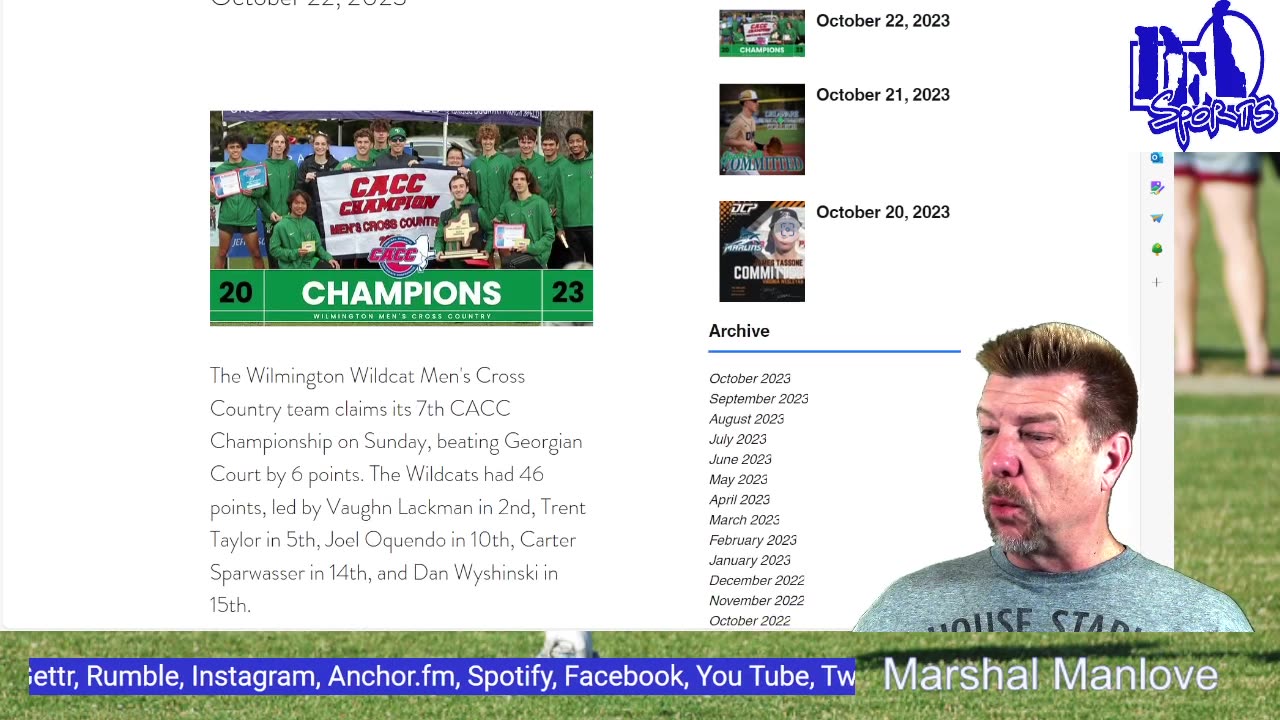Open Drop paper-plane icon in the sidebar
The width and height of the screenshot is (1280, 720).
(x=1156, y=218)
